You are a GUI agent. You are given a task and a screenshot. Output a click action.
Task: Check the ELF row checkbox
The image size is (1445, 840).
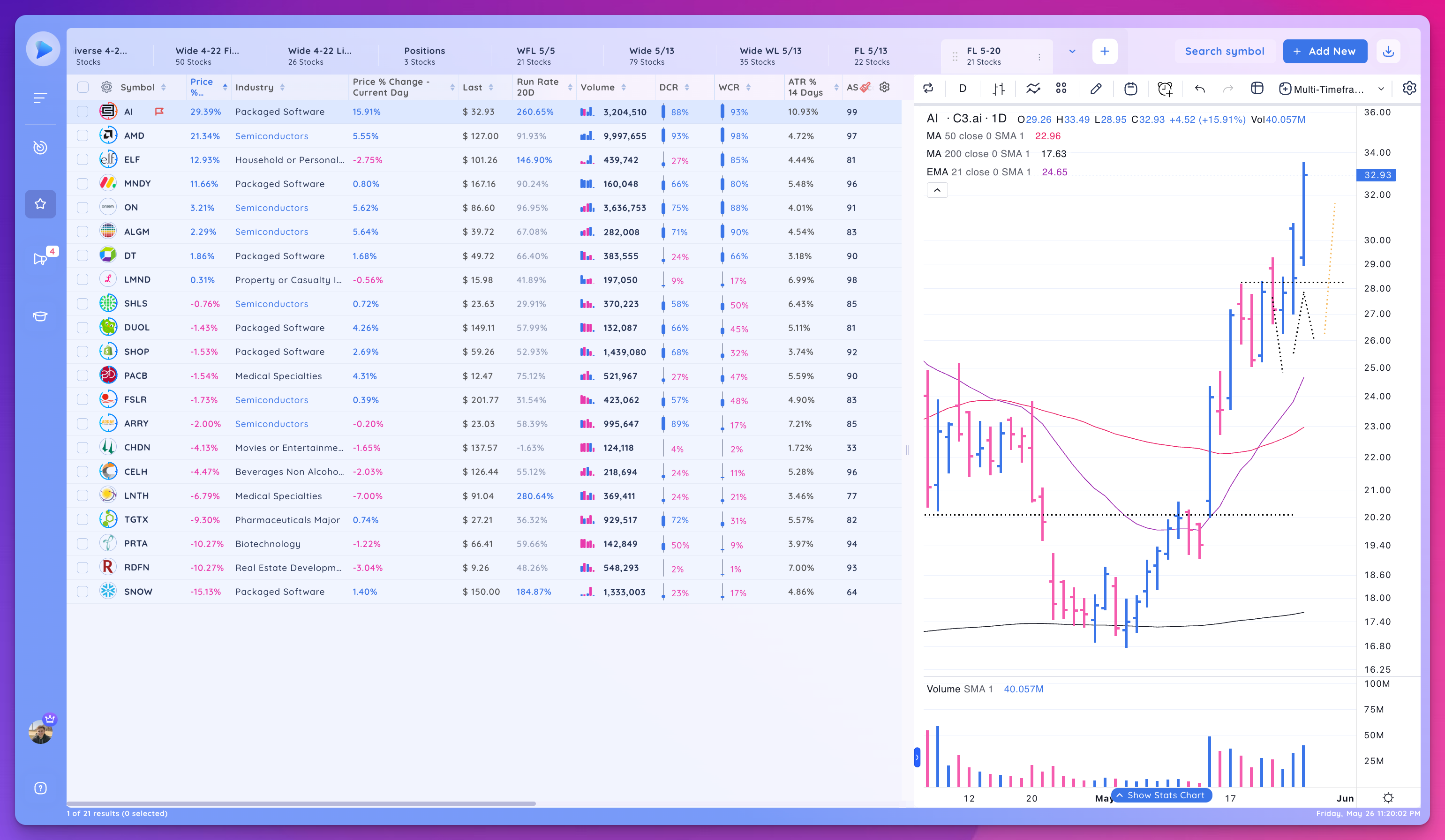coord(83,160)
